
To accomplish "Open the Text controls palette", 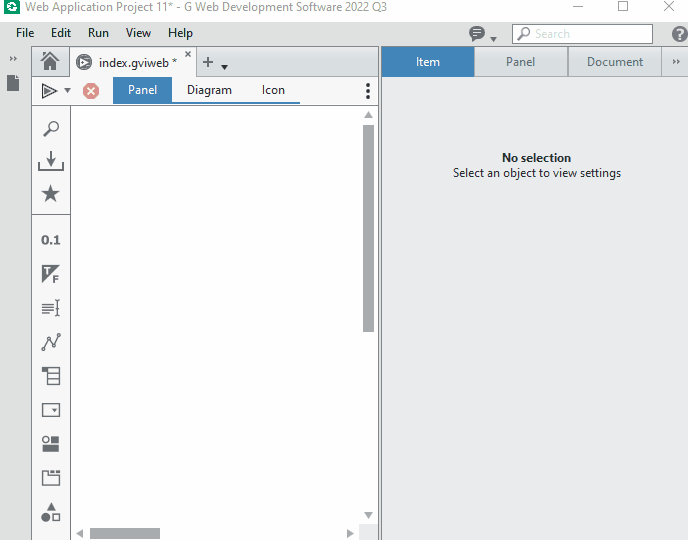I will pos(50,308).
